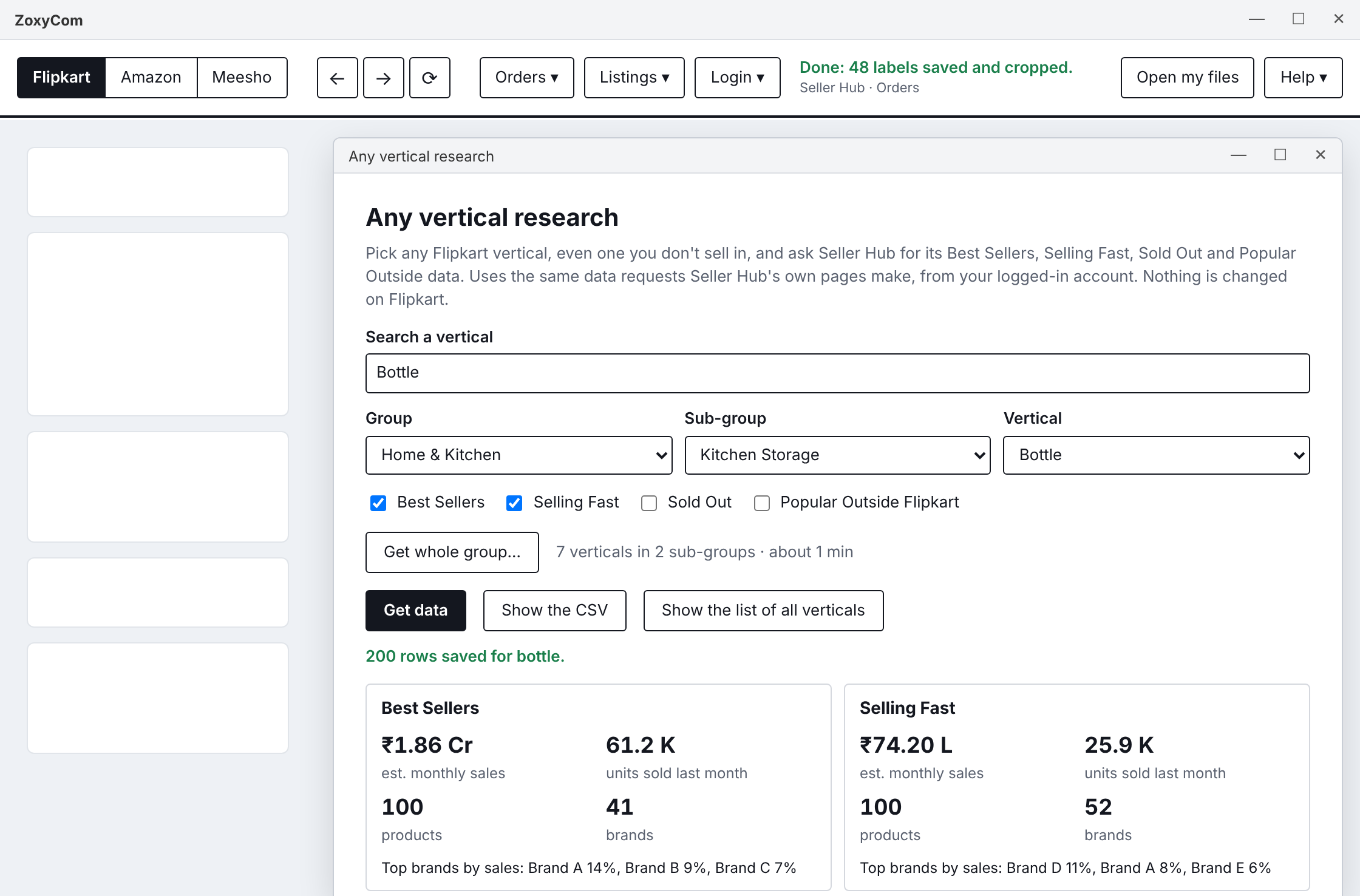This screenshot has width=1360, height=896.
Task: Uncheck the Best Sellers checkbox
Action: tap(378, 503)
